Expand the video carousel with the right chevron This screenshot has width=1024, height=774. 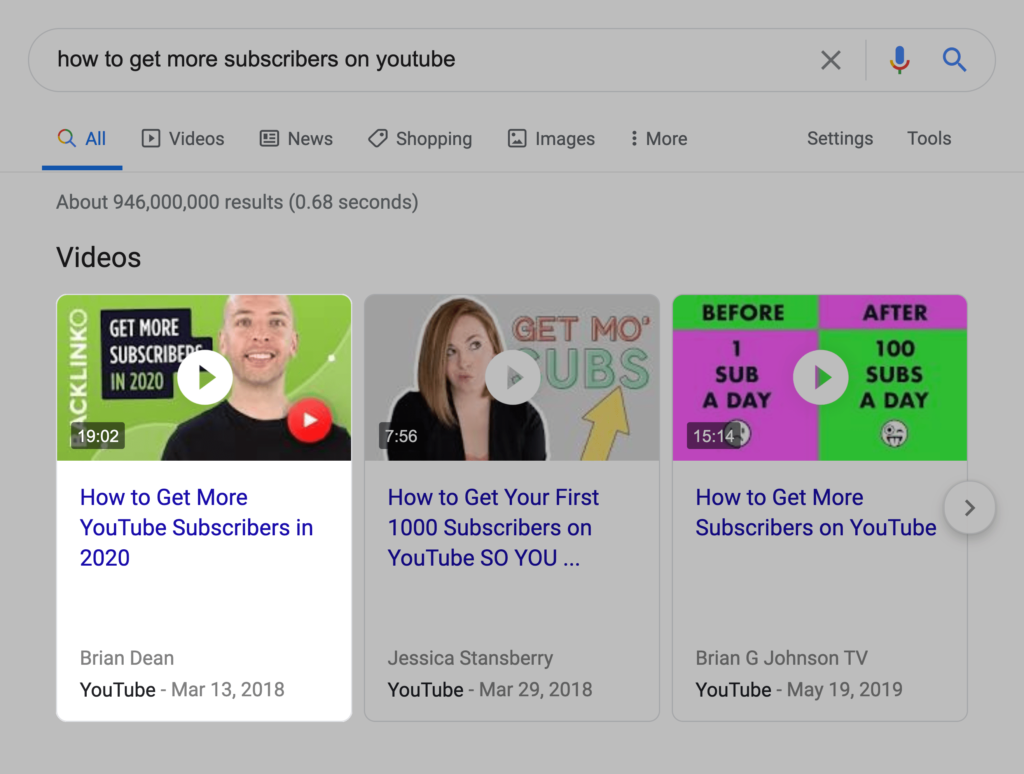[x=969, y=508]
